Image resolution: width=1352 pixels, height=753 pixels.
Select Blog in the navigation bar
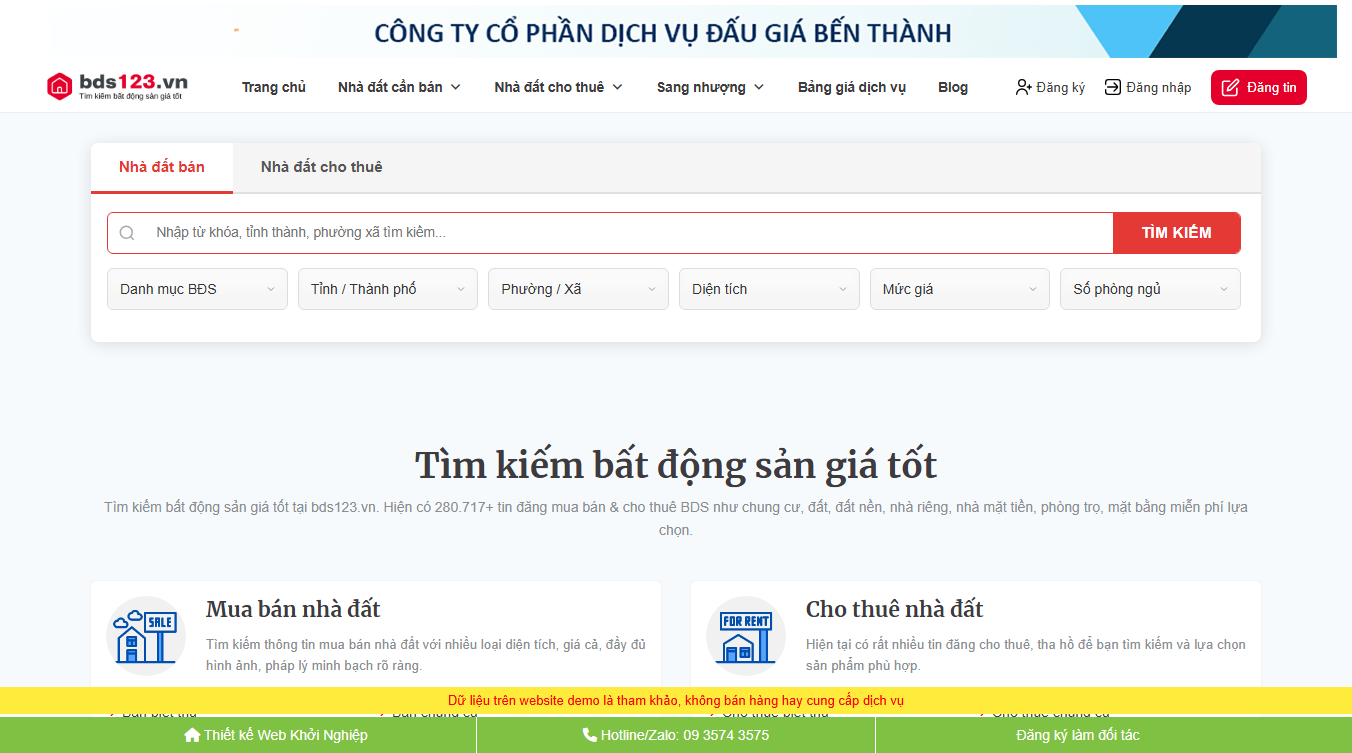click(x=952, y=87)
